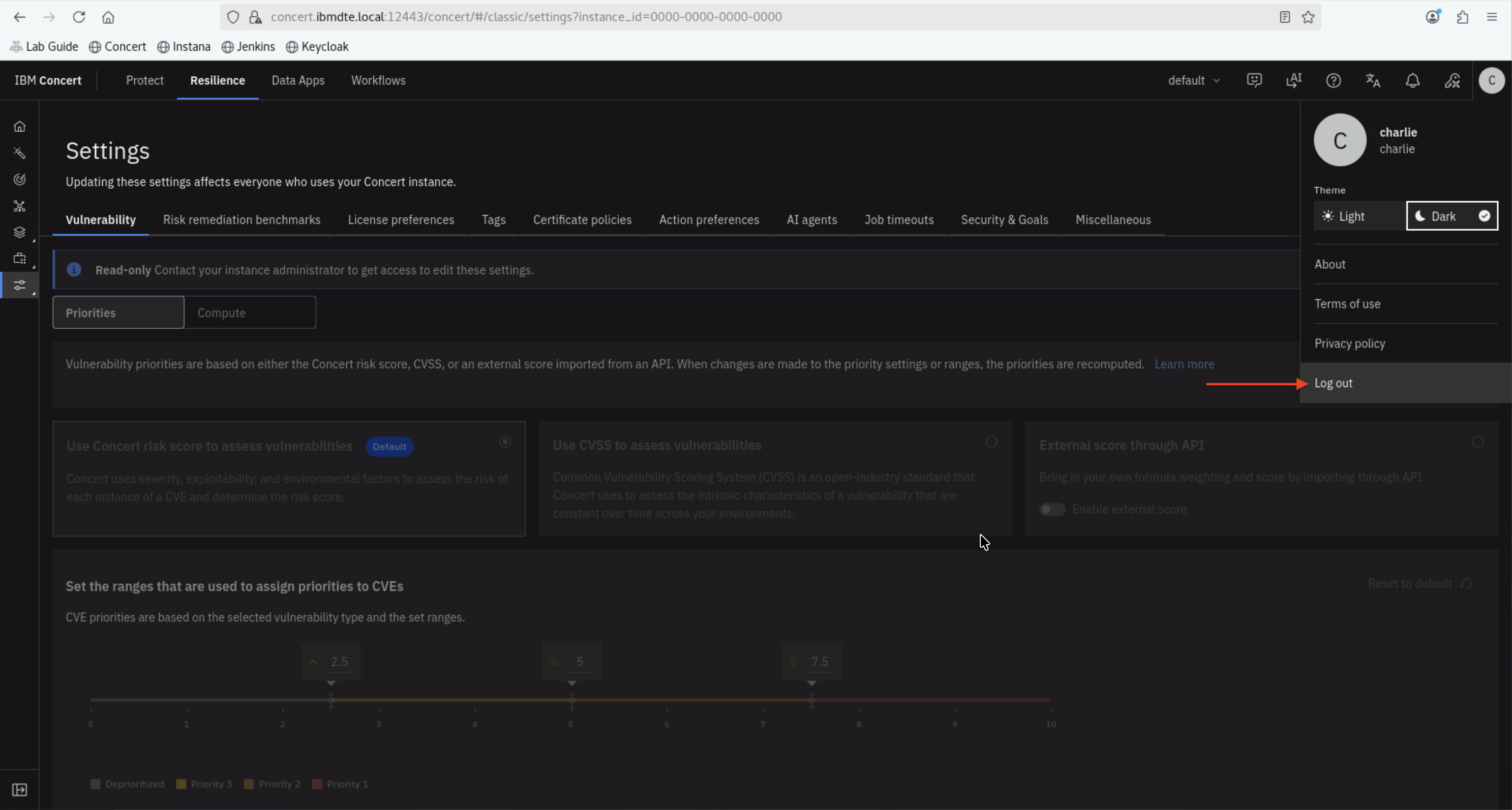Switch to the Protect menu
This screenshot has height=810, width=1512.
pos(145,81)
